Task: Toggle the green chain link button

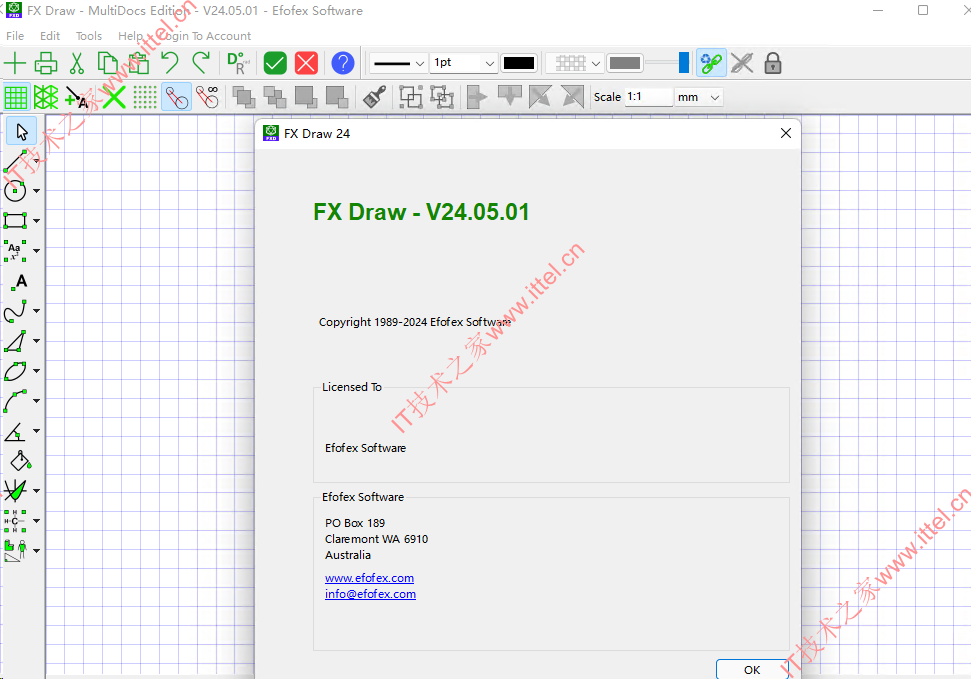Action: (x=711, y=63)
